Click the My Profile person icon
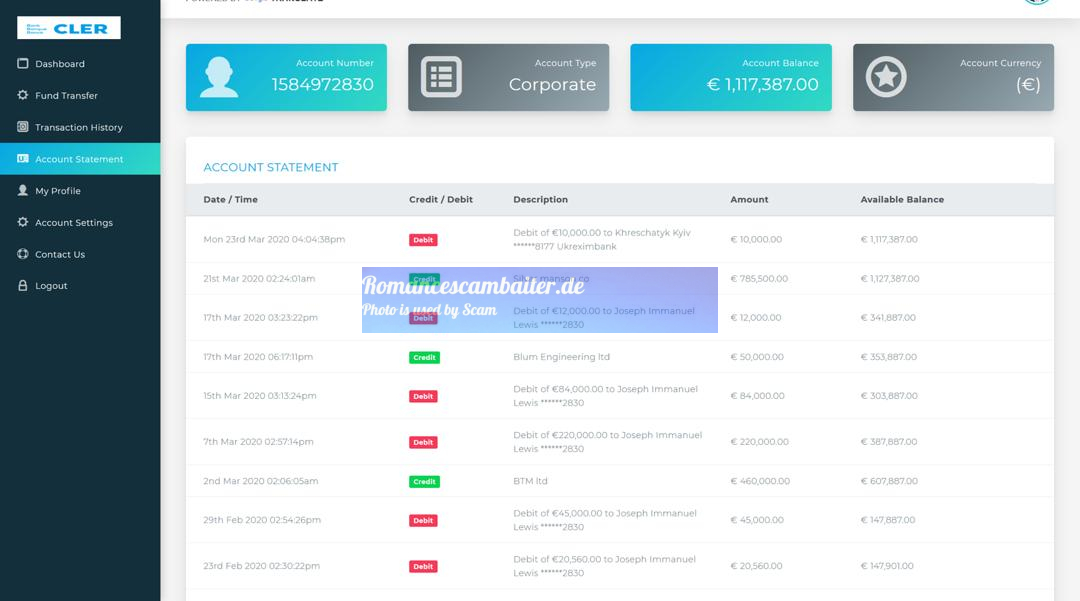The height and width of the screenshot is (601, 1080). pyautogui.click(x=23, y=190)
